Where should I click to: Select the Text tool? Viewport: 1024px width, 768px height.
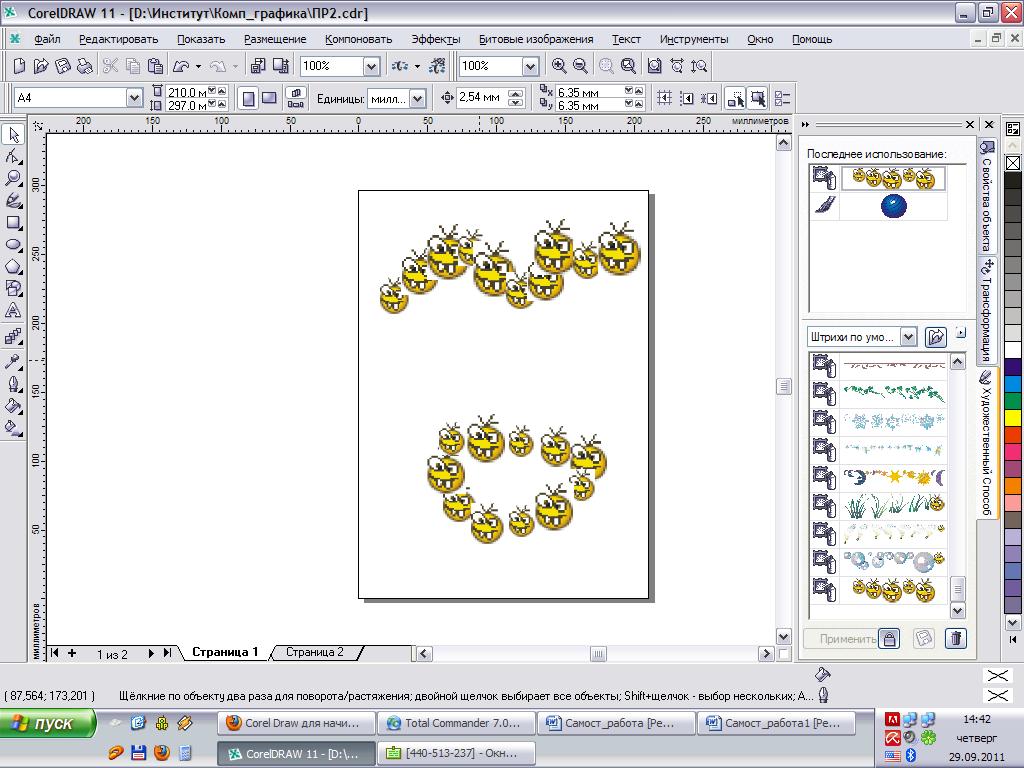(x=13, y=311)
